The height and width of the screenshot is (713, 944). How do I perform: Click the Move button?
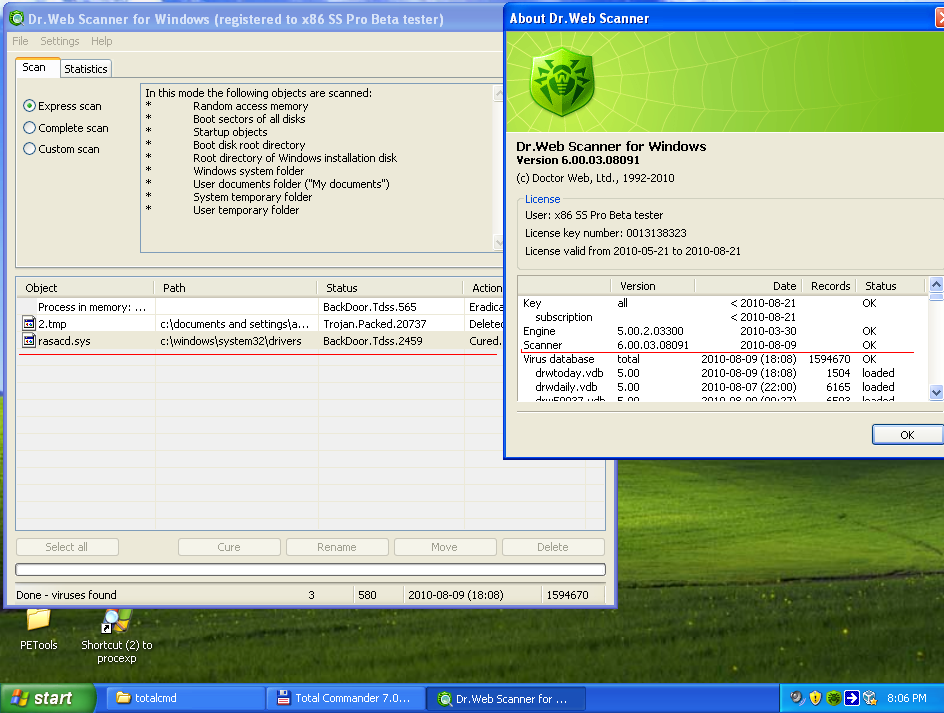(x=445, y=547)
